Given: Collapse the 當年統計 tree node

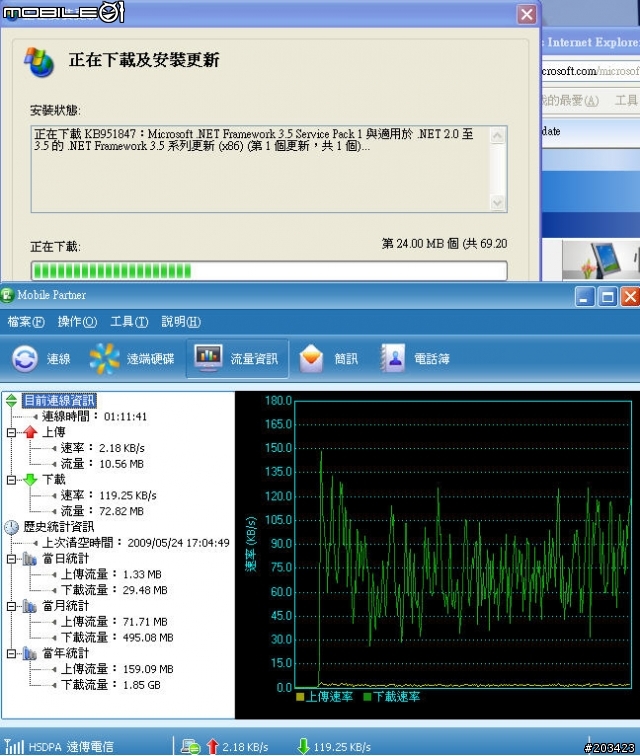Looking at the screenshot, I should click(x=11, y=654).
